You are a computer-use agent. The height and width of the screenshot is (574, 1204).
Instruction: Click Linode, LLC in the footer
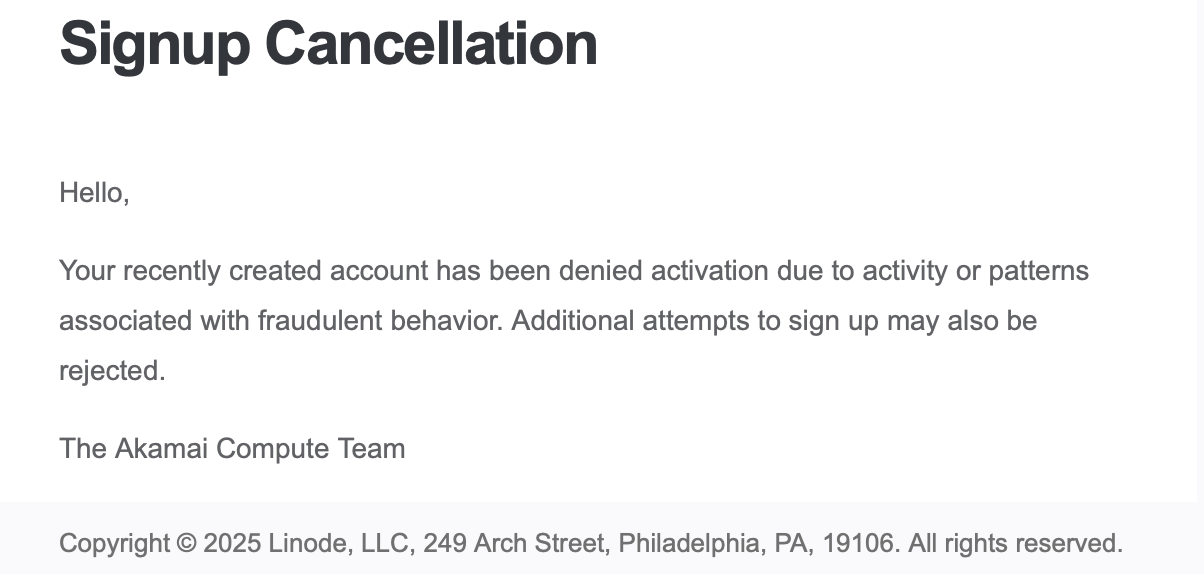[340, 544]
